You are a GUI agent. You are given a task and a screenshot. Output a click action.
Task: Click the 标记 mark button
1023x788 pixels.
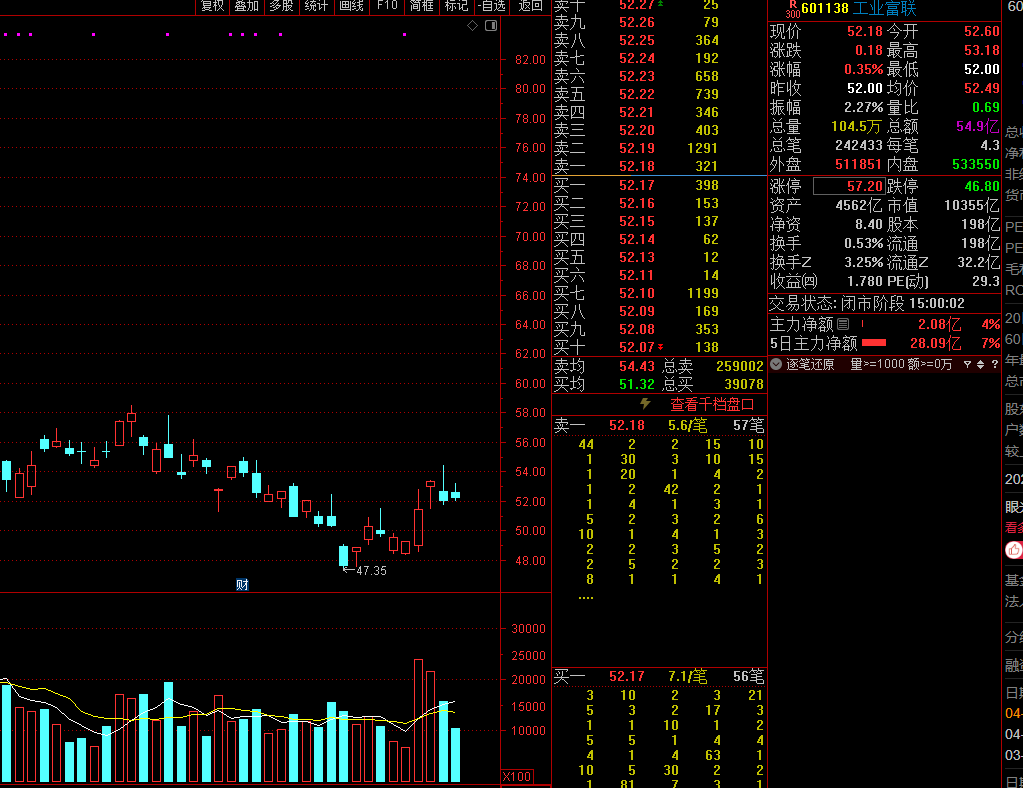456,6
